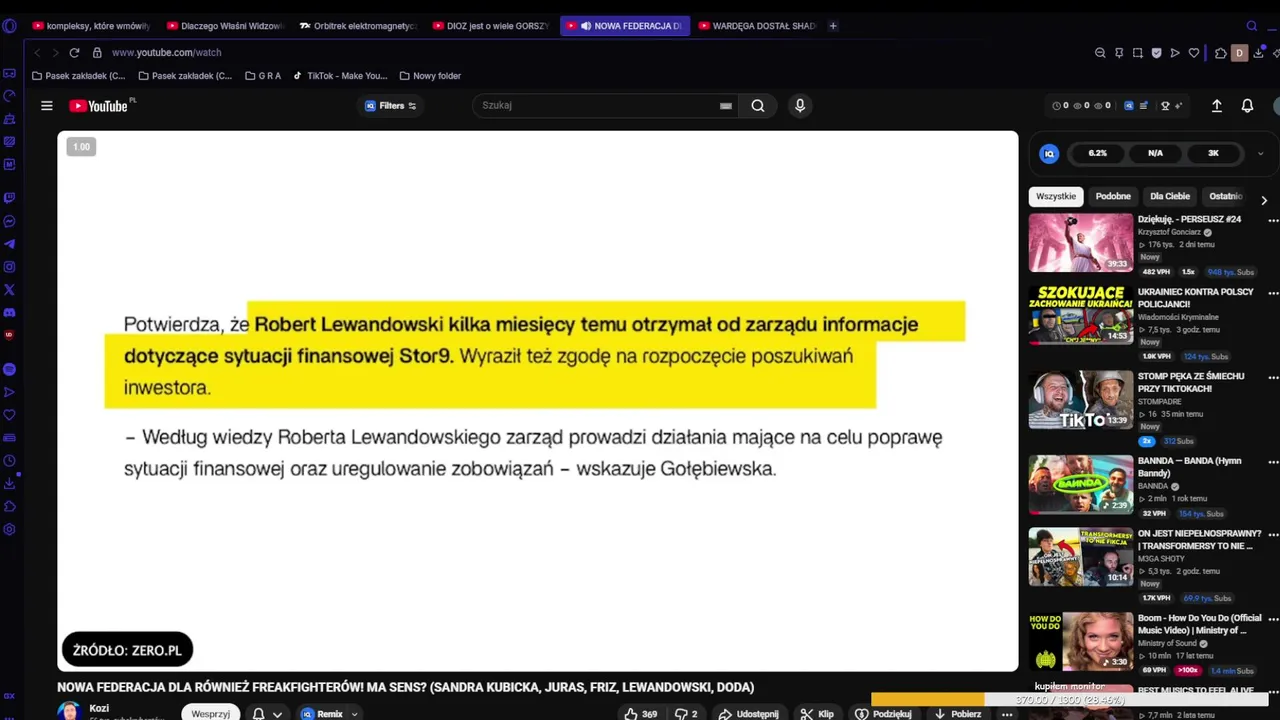Image resolution: width=1280 pixels, height=720 pixels.
Task: Open the Nowy folder bookmarks folder
Action: coord(430,76)
